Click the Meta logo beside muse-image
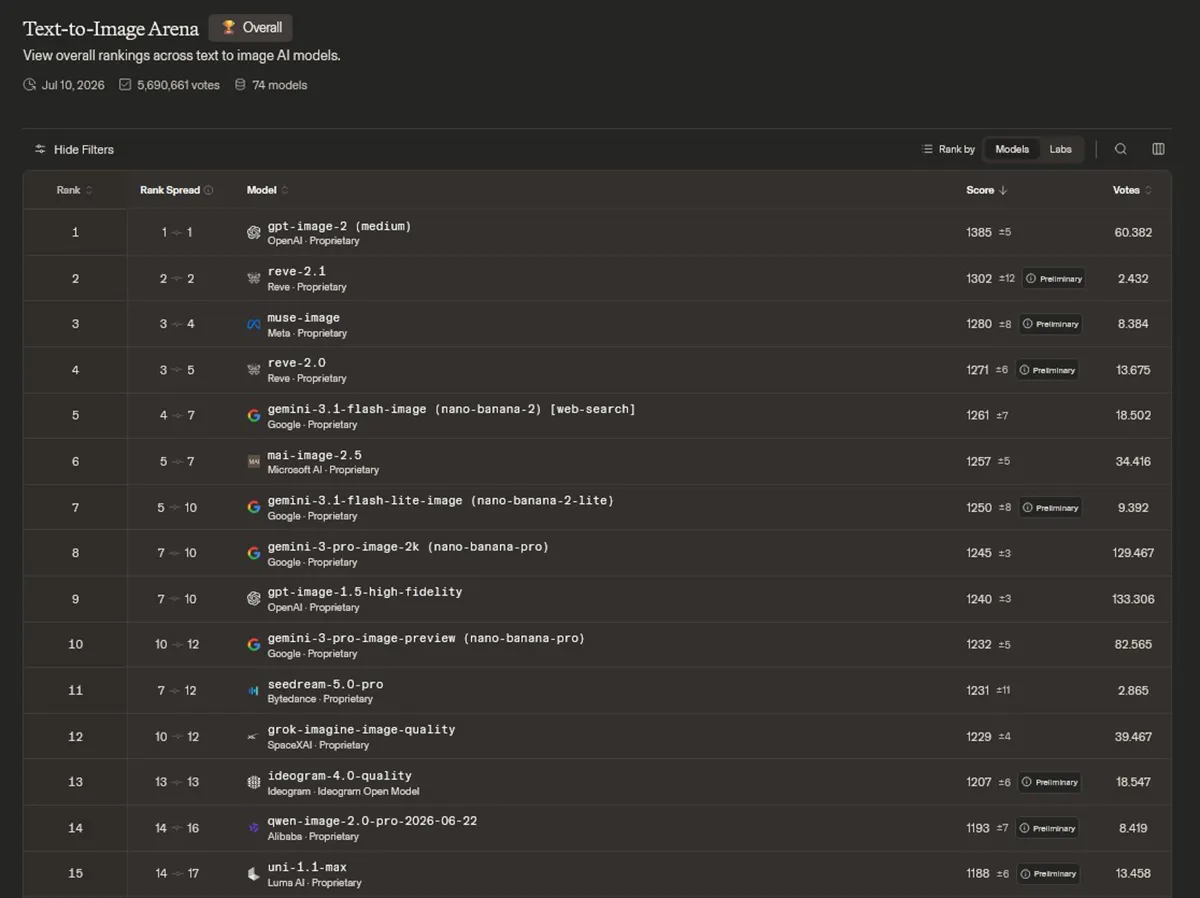Screen dimensions: 1200x898 tap(254, 324)
